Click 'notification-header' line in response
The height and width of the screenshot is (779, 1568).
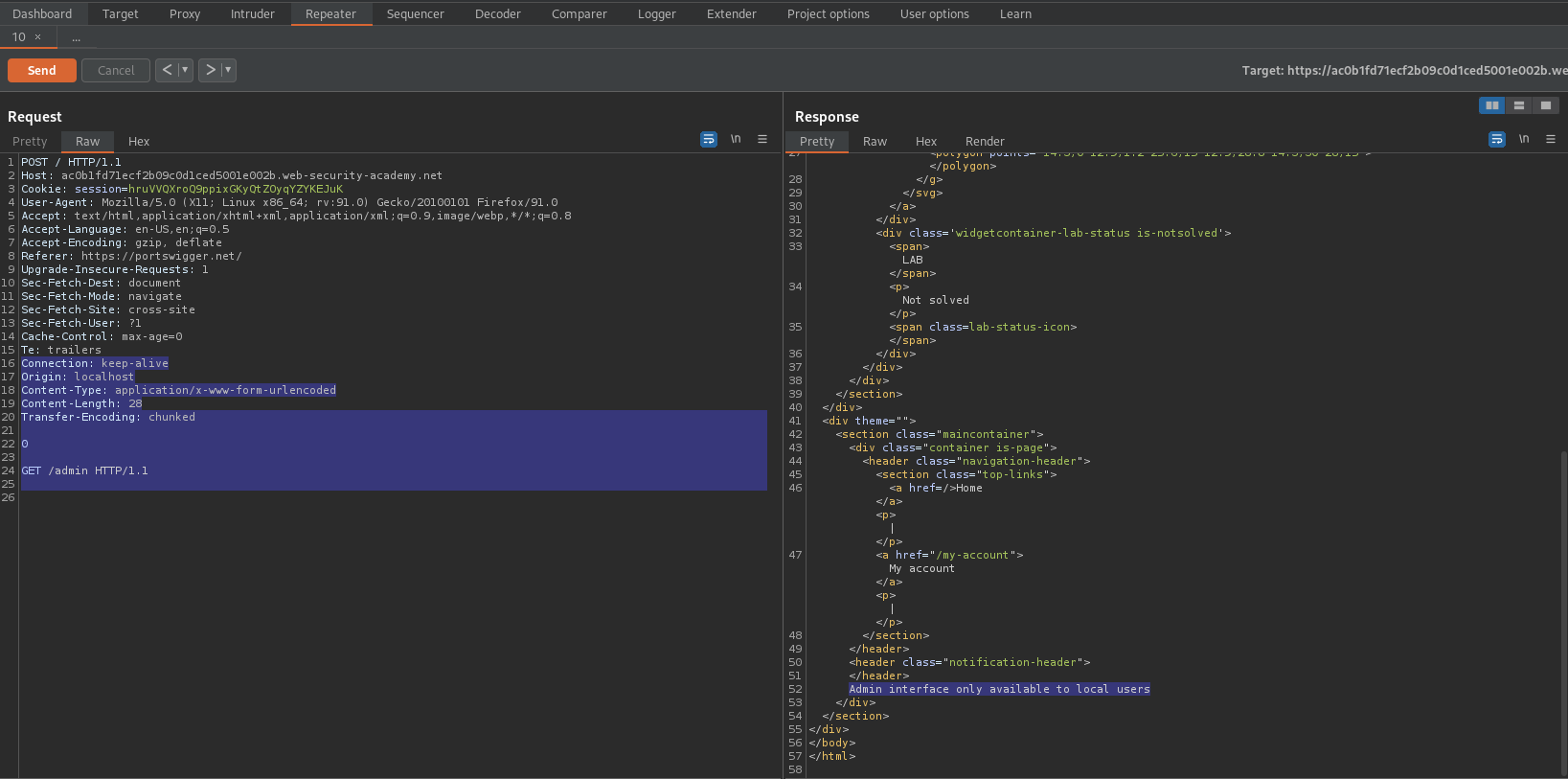pyautogui.click(x=969, y=662)
